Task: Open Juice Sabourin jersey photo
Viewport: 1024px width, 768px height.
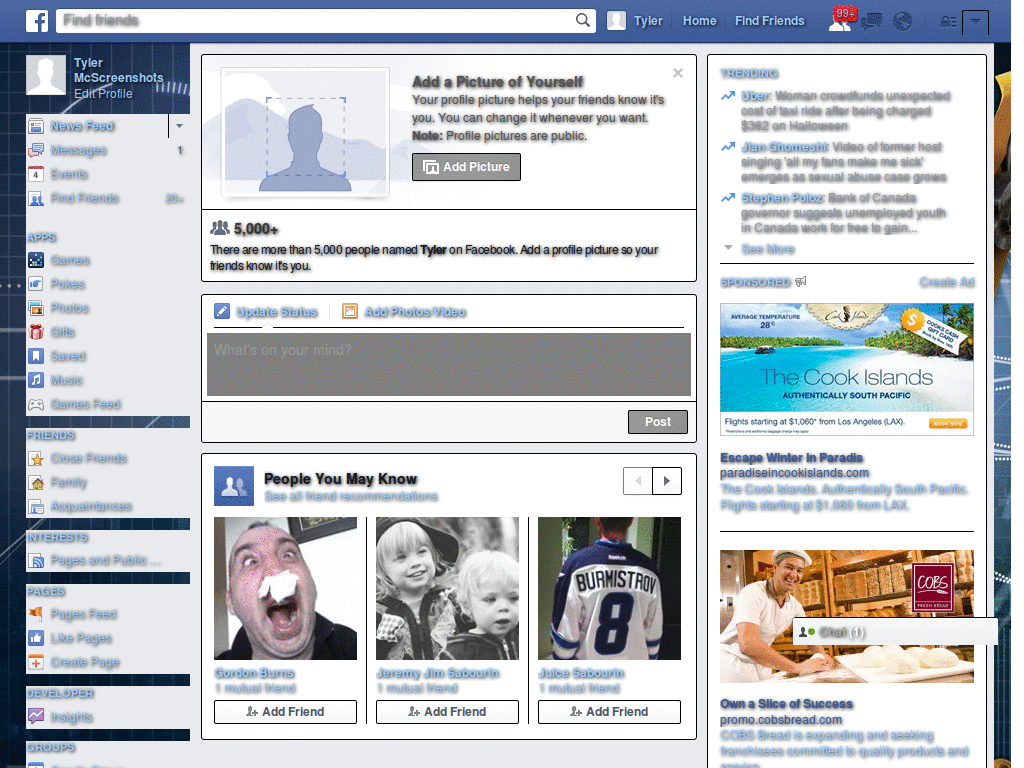Action: pyautogui.click(x=609, y=588)
